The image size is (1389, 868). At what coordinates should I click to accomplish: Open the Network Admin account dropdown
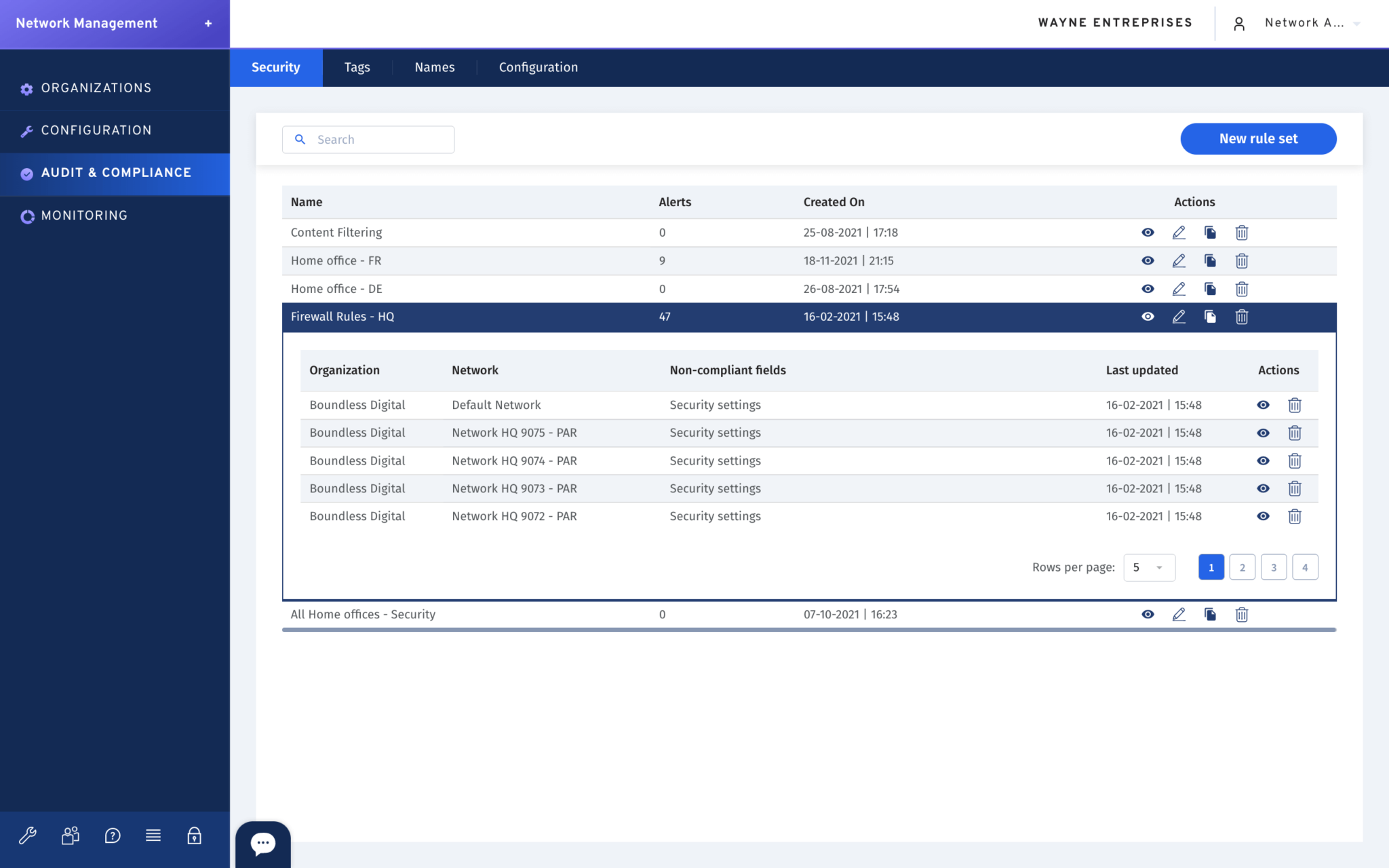(x=1310, y=22)
